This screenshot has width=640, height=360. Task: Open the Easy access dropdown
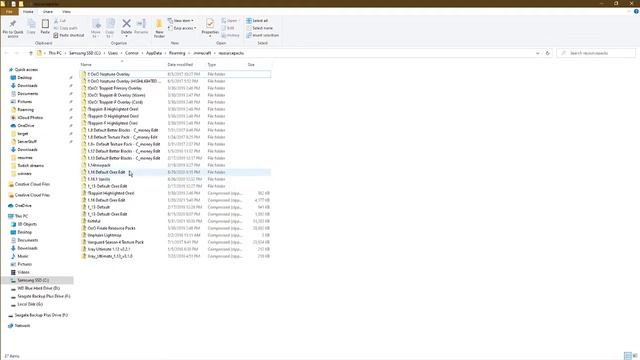(x=182, y=28)
